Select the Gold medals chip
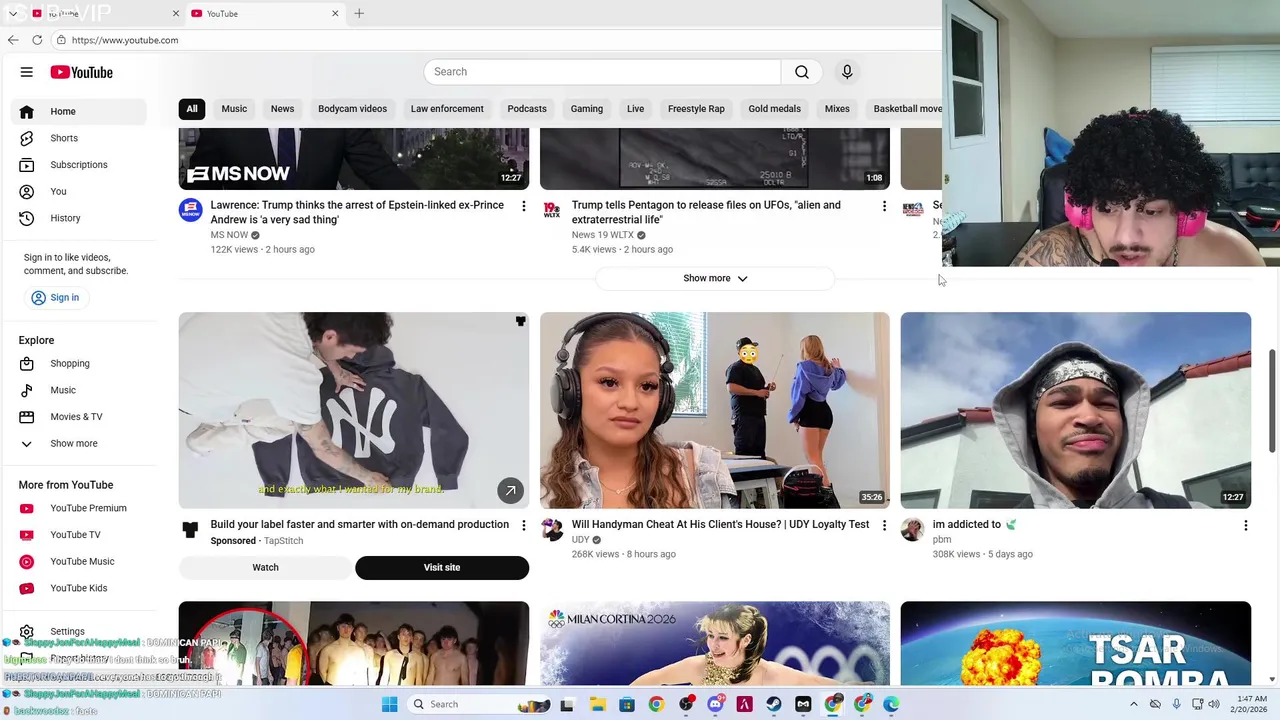 (x=775, y=109)
